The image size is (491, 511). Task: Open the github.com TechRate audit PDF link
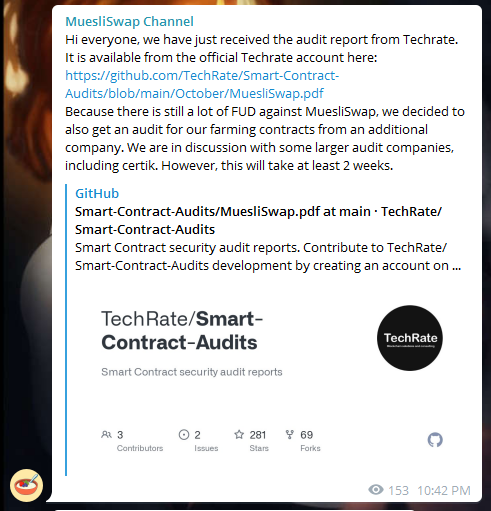[202, 84]
